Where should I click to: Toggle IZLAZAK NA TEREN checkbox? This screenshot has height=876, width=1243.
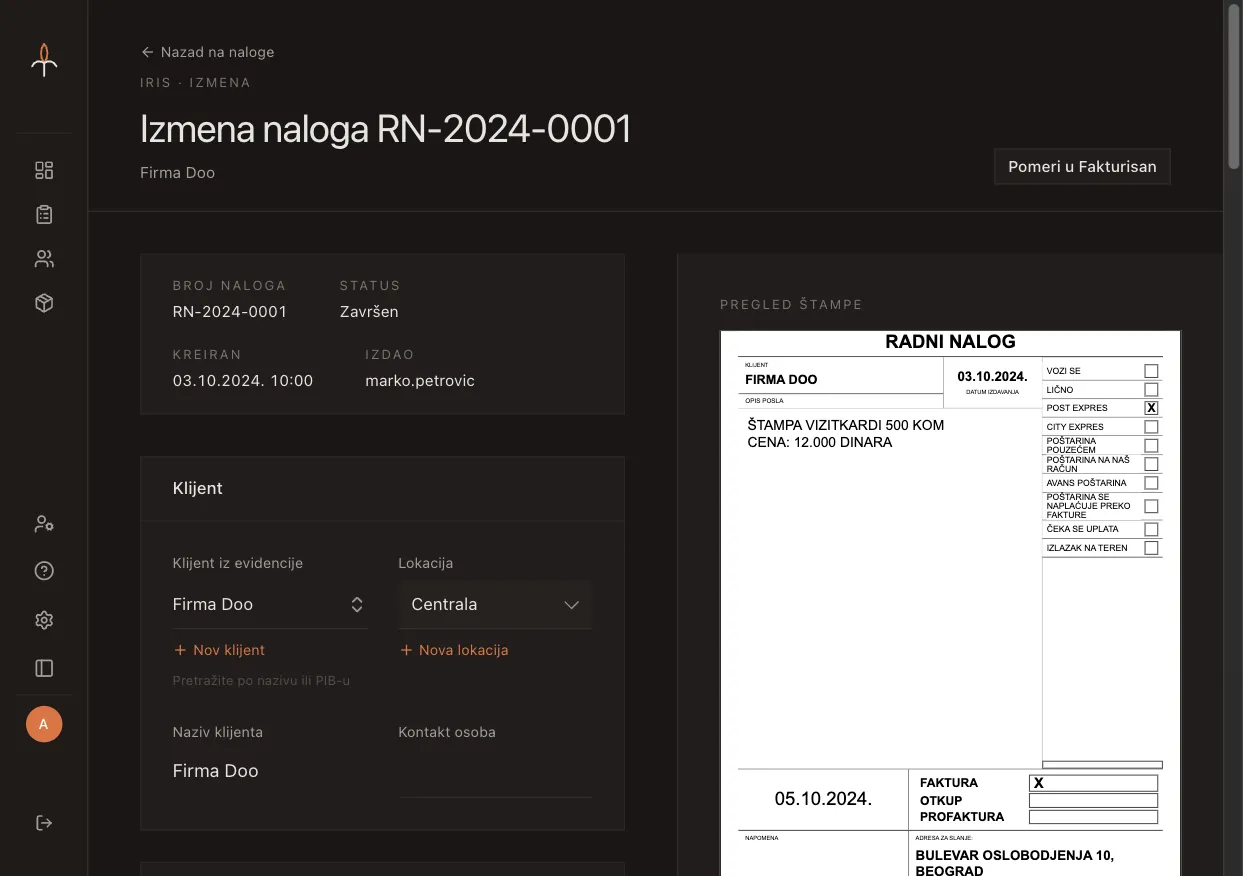pyautogui.click(x=1151, y=548)
